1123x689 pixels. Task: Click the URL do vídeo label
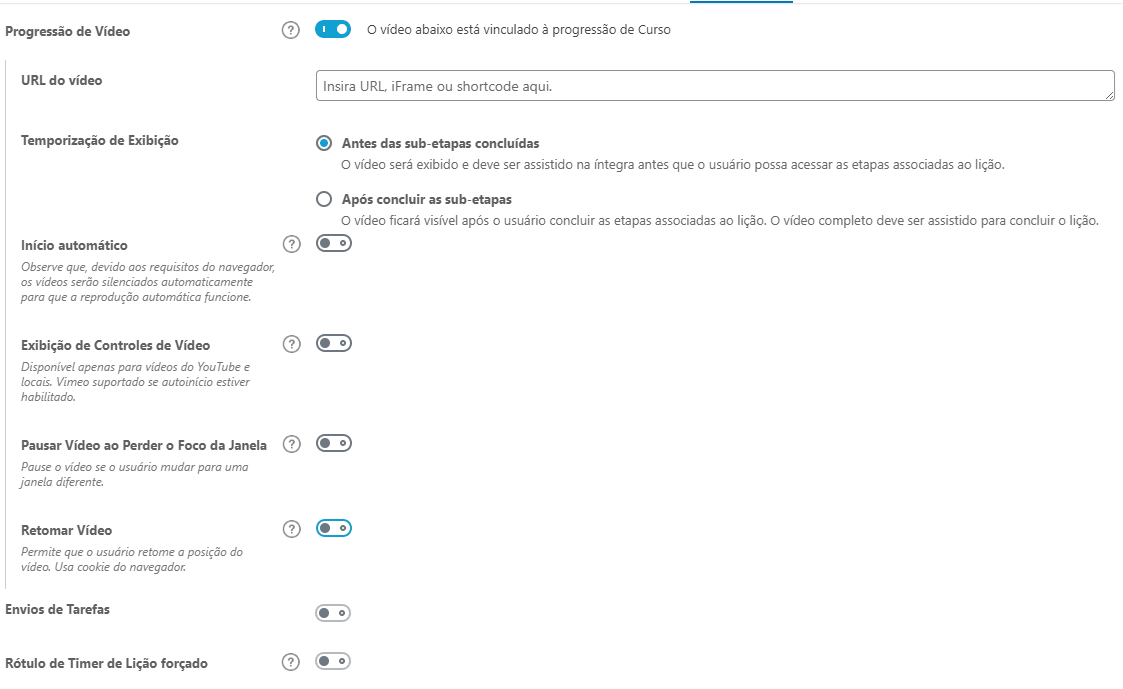tap(62, 80)
